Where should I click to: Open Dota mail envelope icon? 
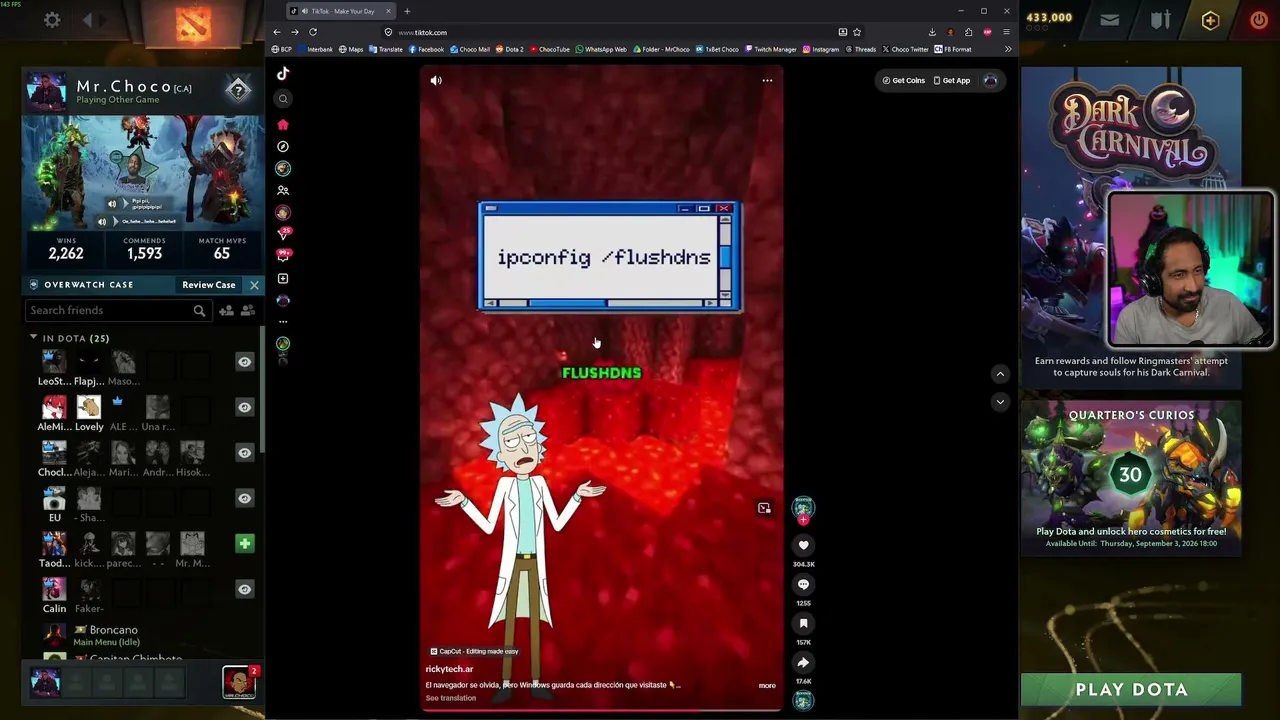pyautogui.click(x=1109, y=20)
